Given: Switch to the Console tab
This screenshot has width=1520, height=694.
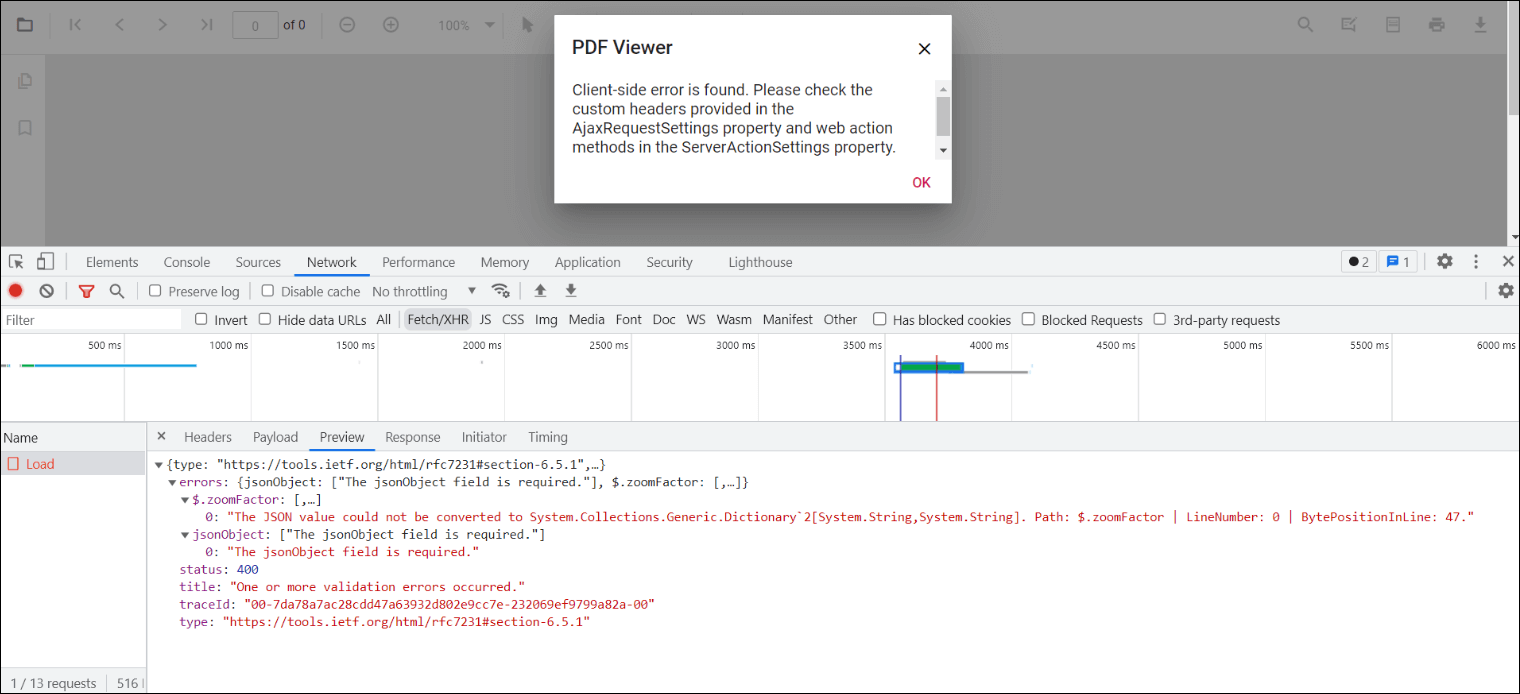Looking at the screenshot, I should tap(187, 262).
